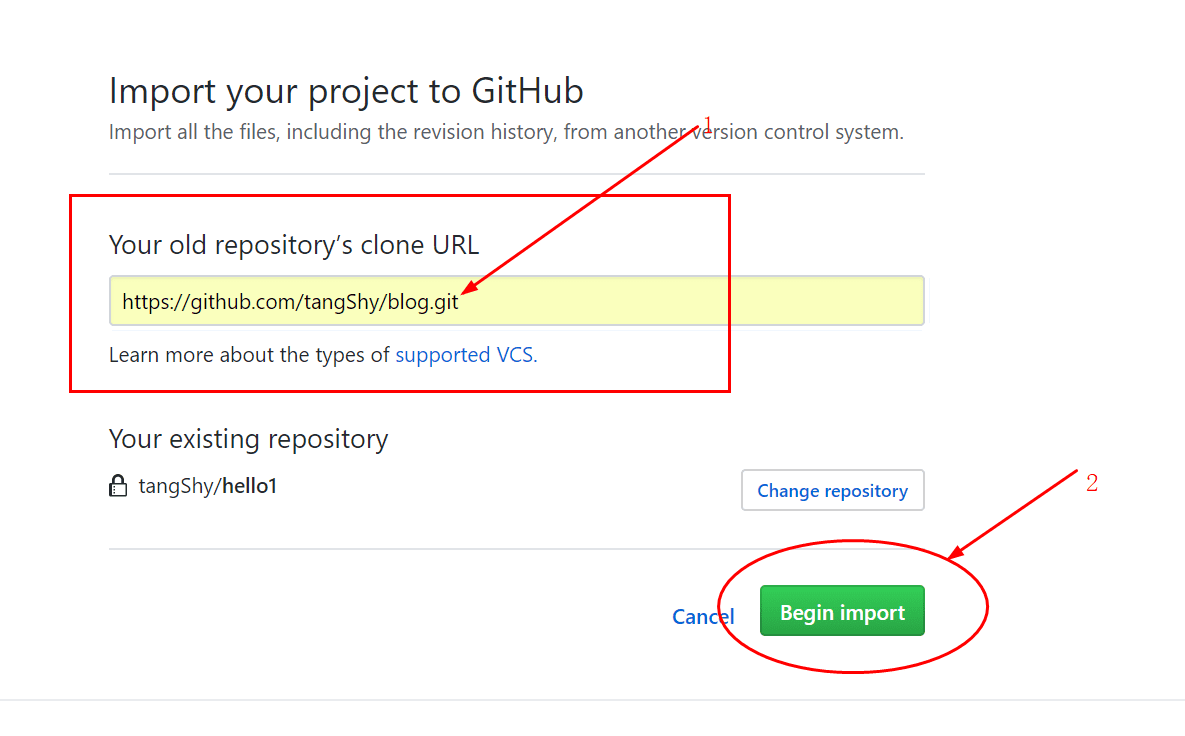1185x736 pixels.
Task: Click the green Begin import button
Action: [x=842, y=611]
